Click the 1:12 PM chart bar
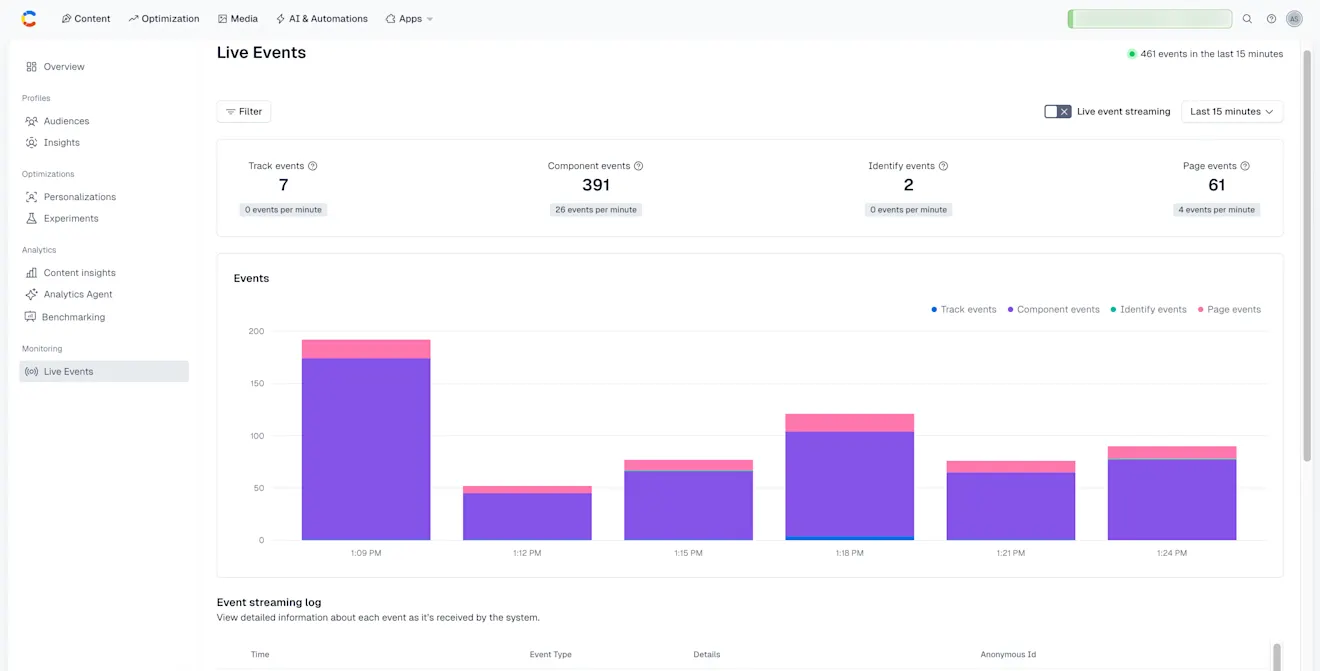1320x671 pixels. [x=527, y=513]
